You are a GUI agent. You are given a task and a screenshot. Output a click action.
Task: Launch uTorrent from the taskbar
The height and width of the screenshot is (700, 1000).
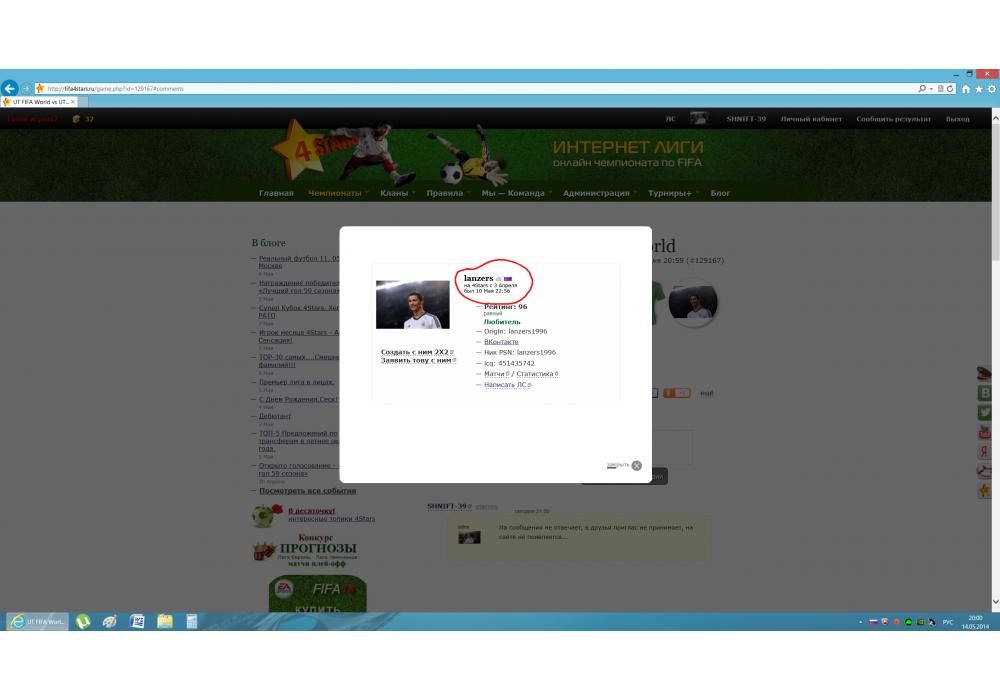click(83, 621)
